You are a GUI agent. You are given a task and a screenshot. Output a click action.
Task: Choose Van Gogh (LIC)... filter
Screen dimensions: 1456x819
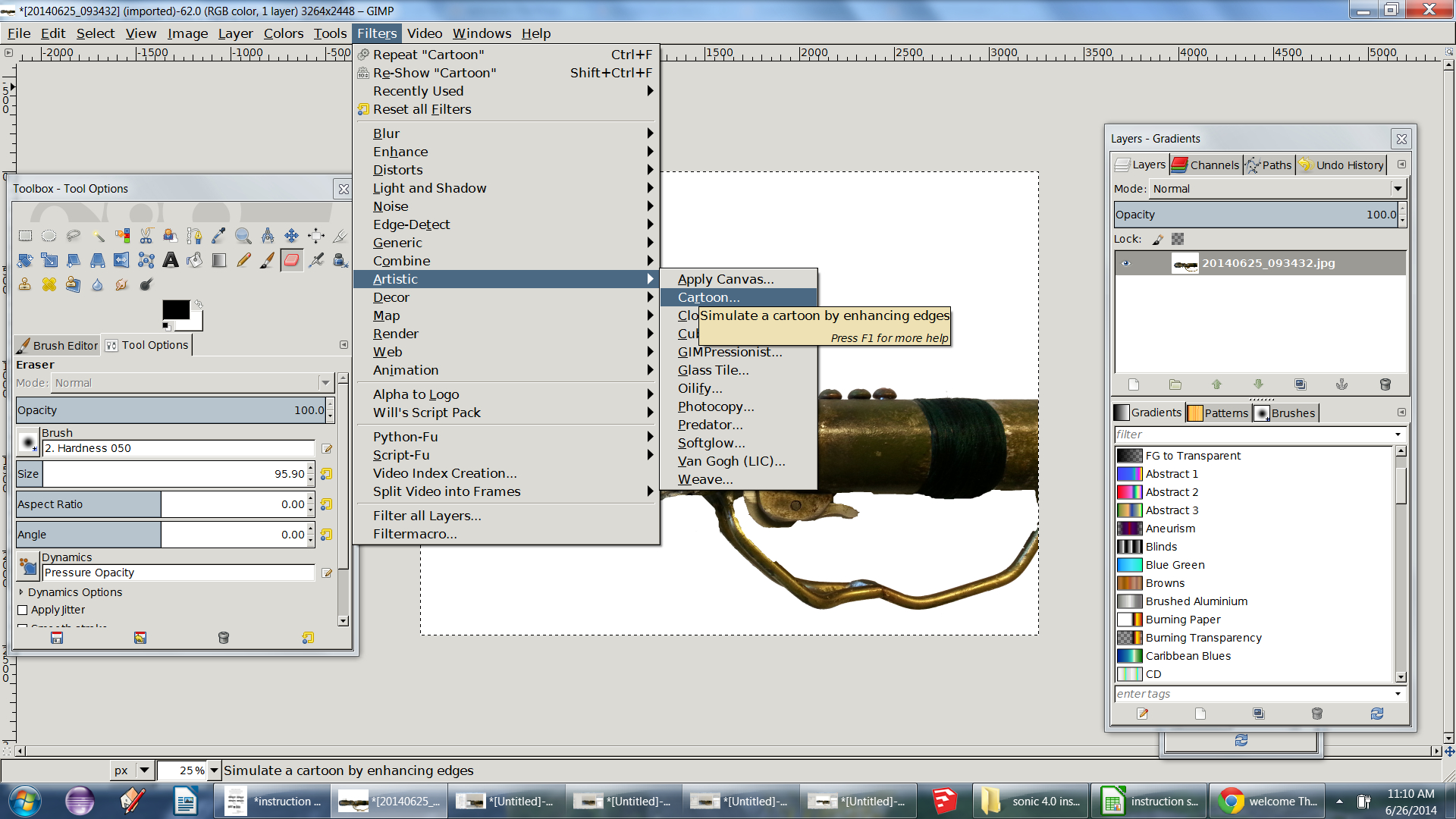click(739, 461)
